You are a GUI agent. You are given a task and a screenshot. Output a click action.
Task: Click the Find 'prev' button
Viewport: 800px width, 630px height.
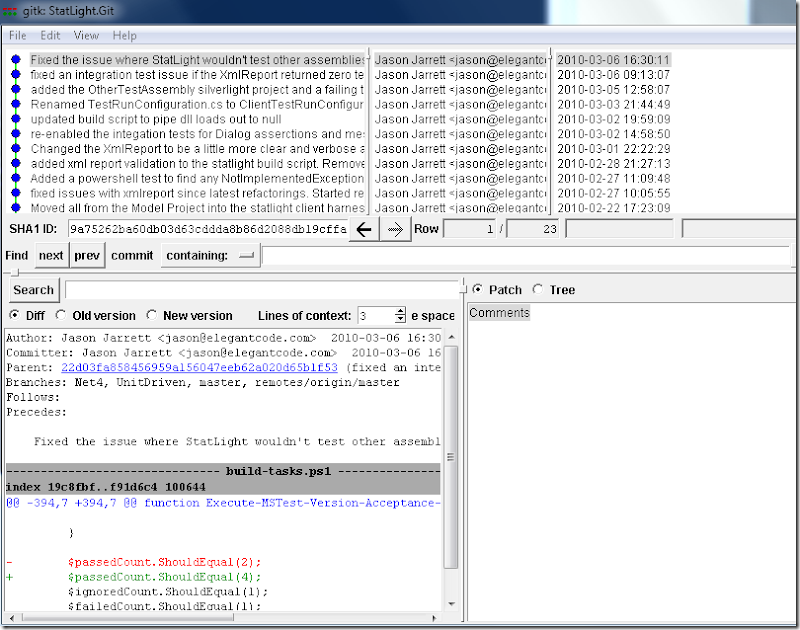click(87, 255)
